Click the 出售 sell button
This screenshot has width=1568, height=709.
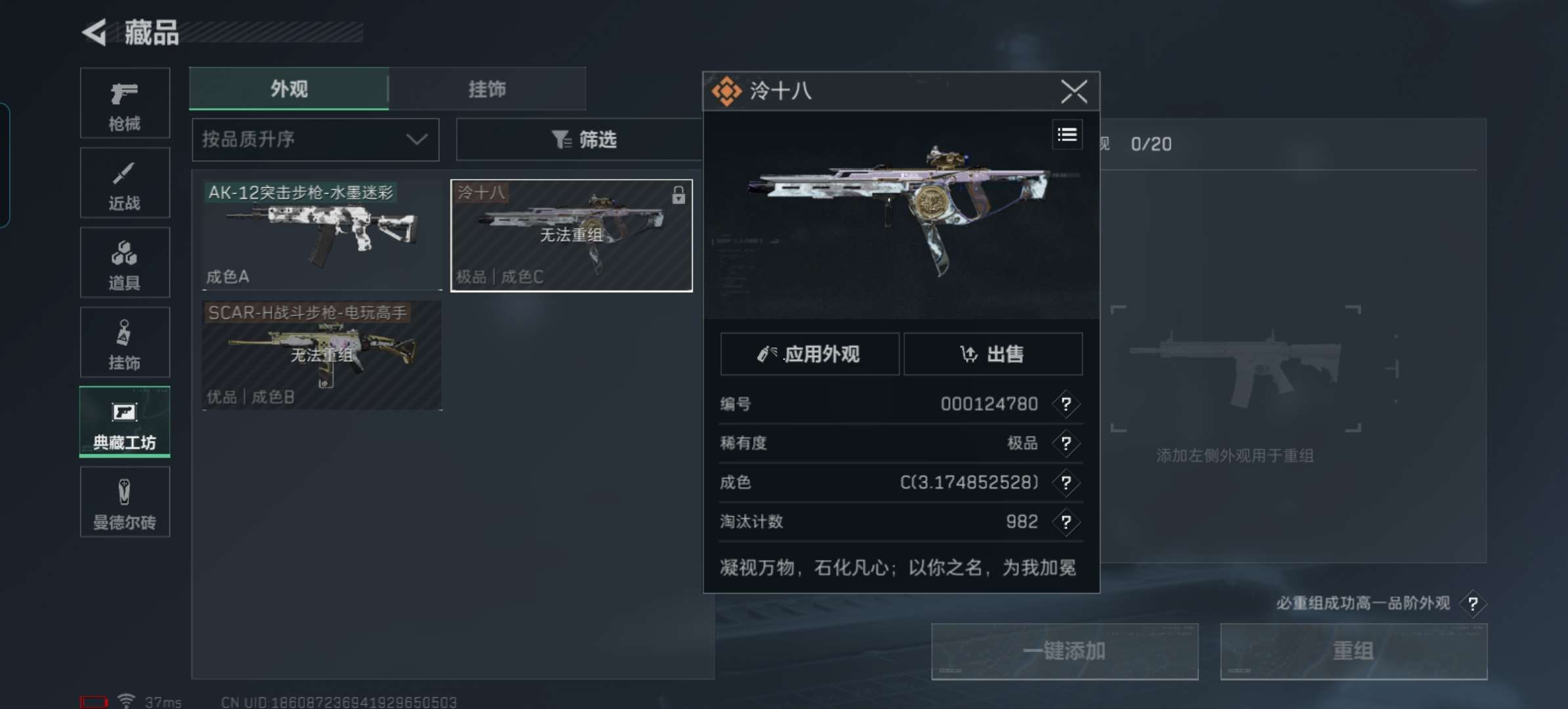click(x=993, y=354)
